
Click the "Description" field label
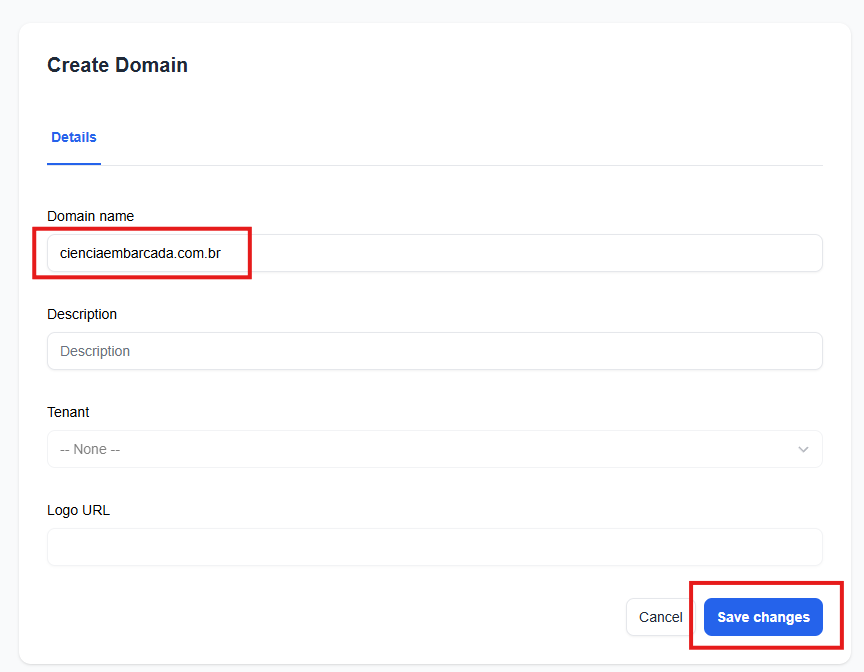pos(82,314)
